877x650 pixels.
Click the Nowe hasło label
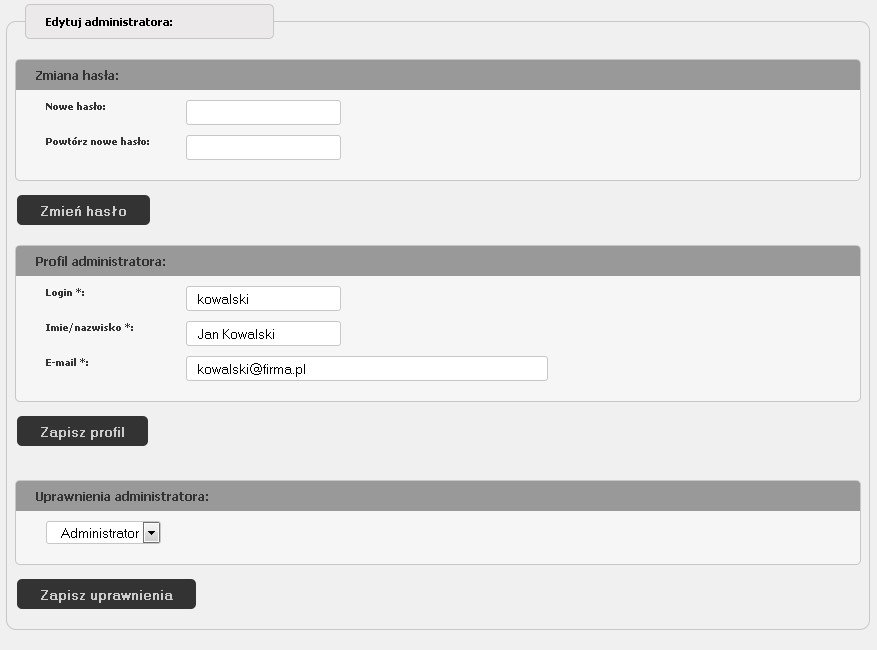click(x=76, y=106)
